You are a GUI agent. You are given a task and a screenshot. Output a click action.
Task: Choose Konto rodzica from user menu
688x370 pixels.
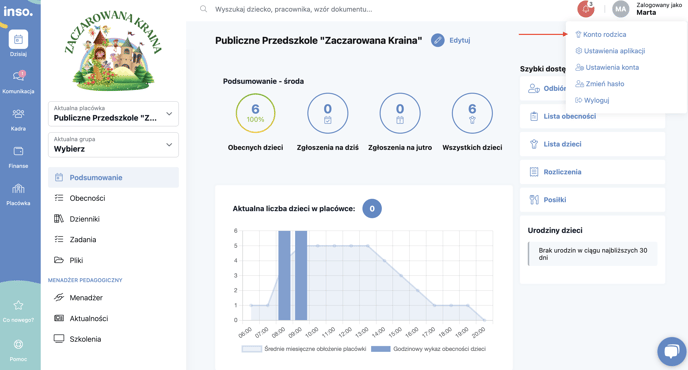click(601, 34)
